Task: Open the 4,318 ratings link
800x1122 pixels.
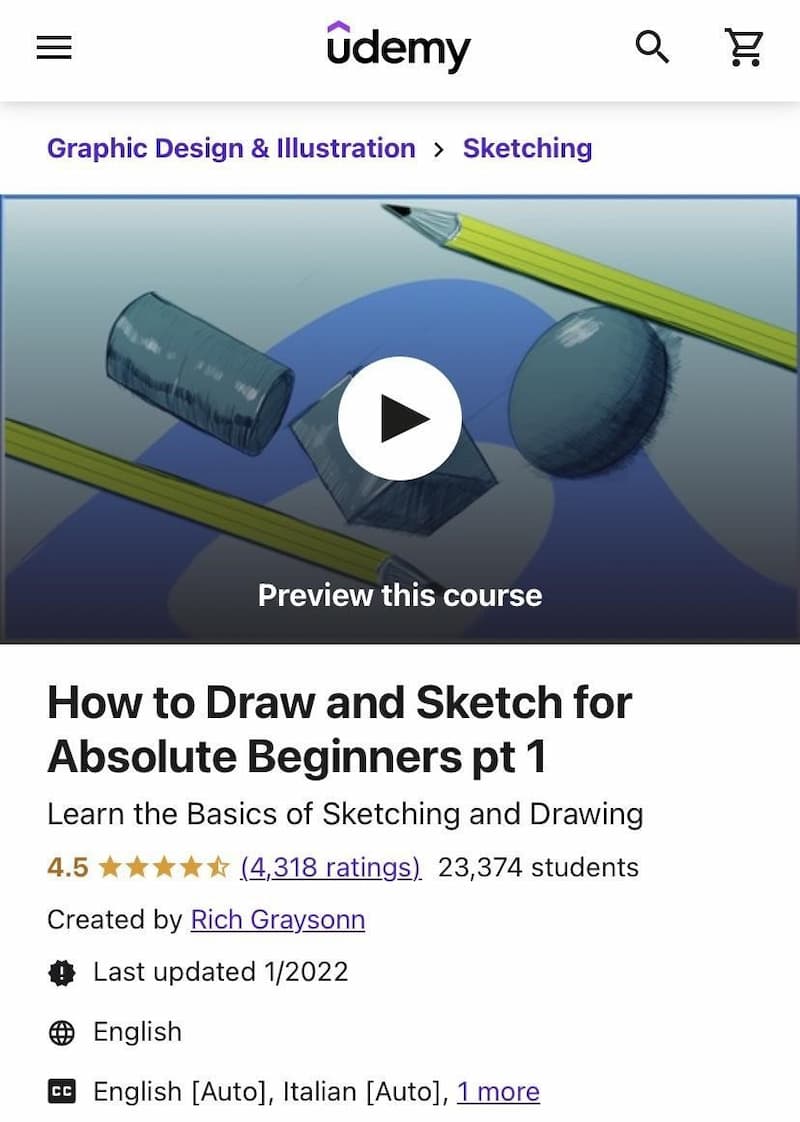Action: 331,867
